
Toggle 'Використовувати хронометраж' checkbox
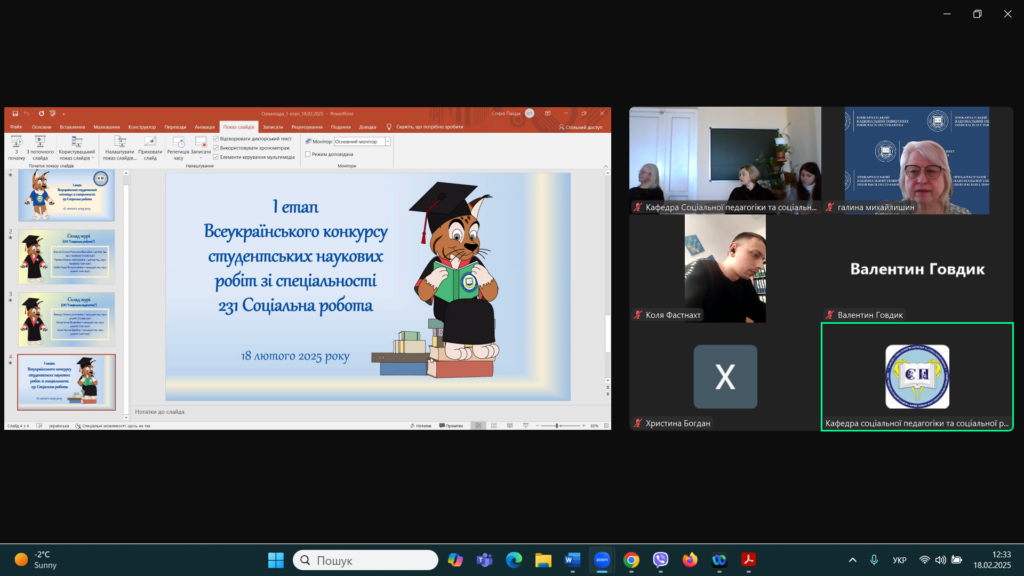(x=216, y=148)
